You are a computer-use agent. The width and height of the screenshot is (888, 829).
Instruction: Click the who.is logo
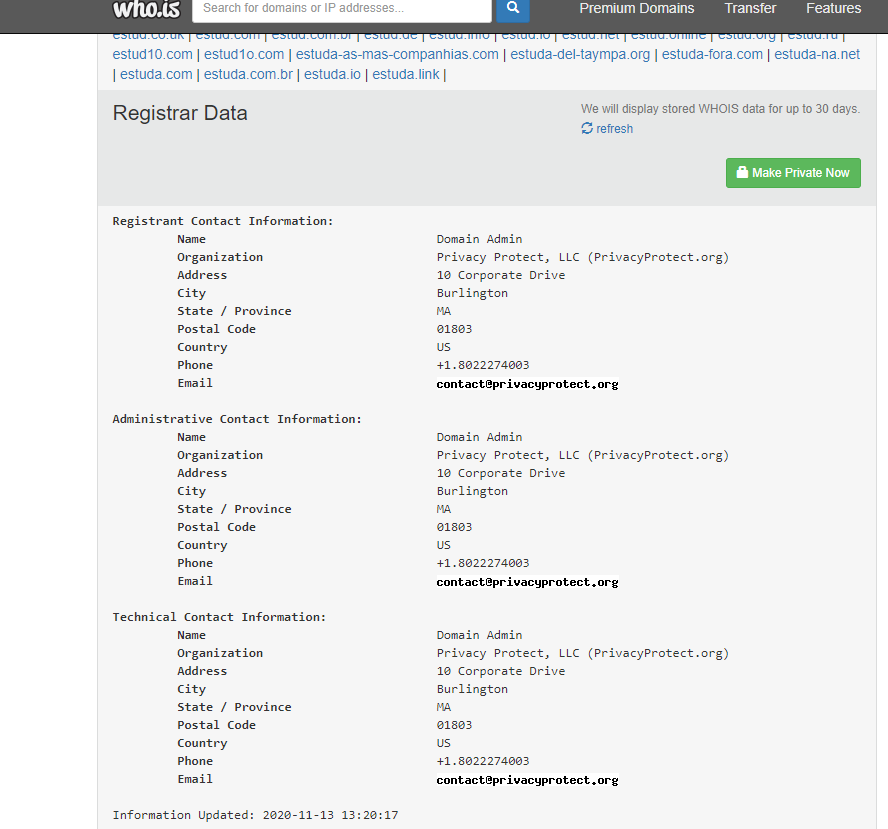click(146, 8)
